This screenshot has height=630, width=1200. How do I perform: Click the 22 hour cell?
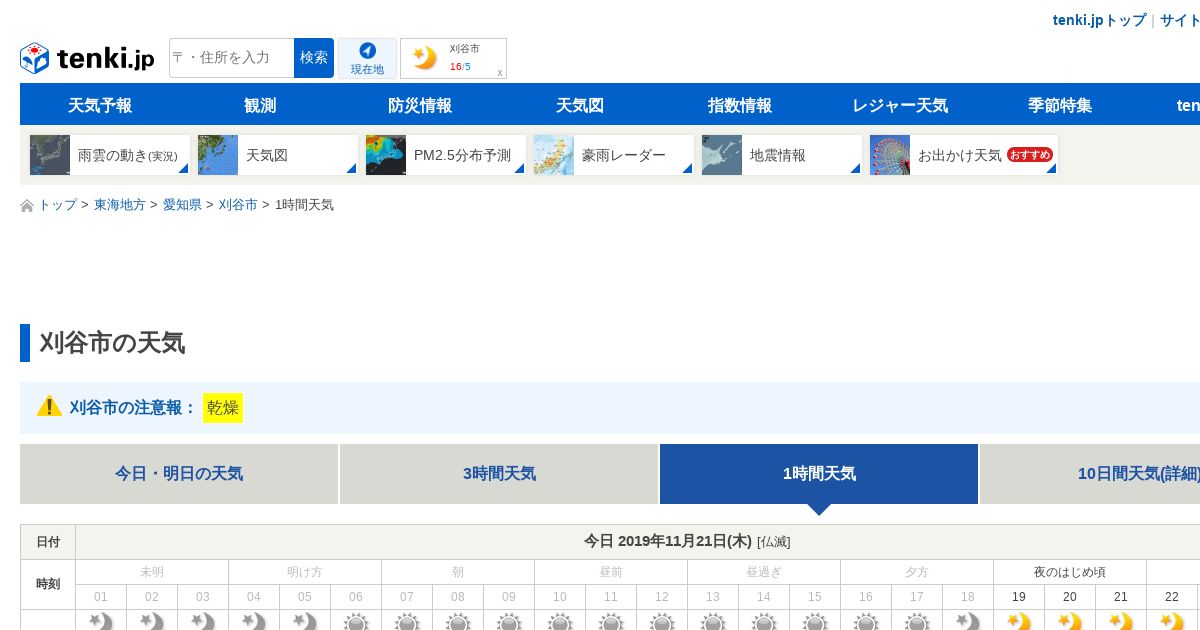coord(1172,597)
